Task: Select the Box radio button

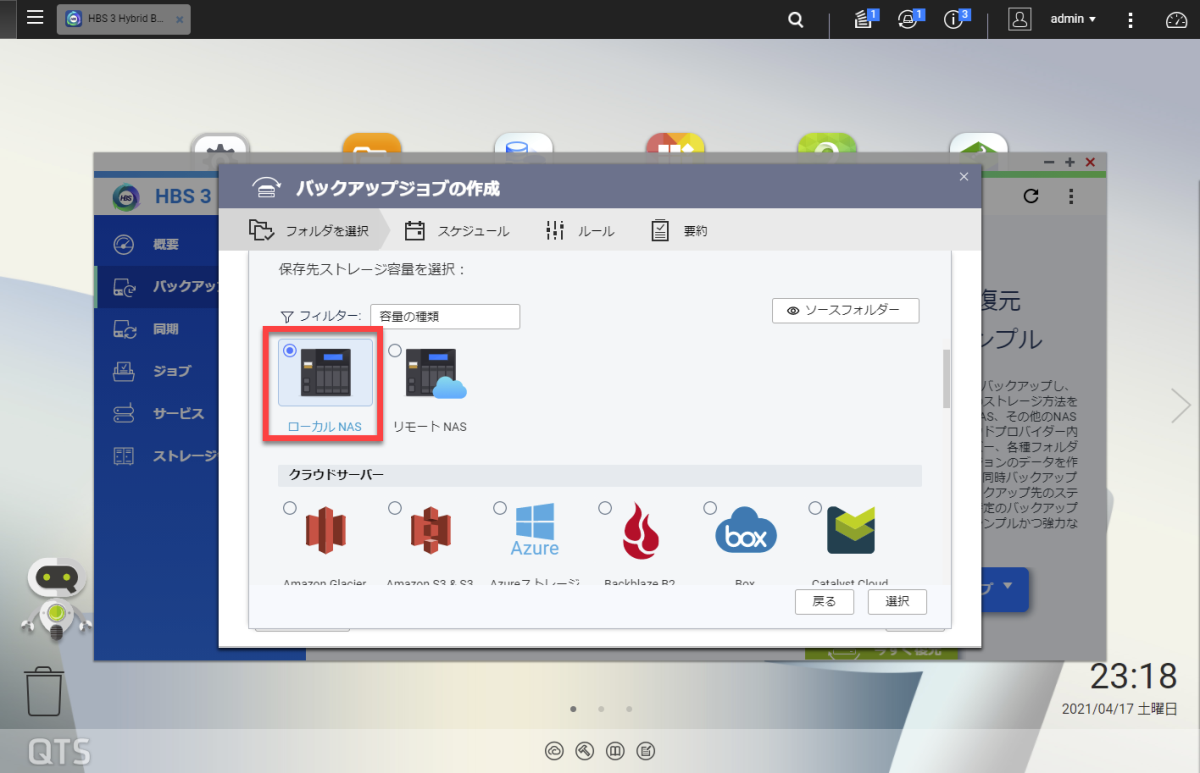Action: (710, 508)
